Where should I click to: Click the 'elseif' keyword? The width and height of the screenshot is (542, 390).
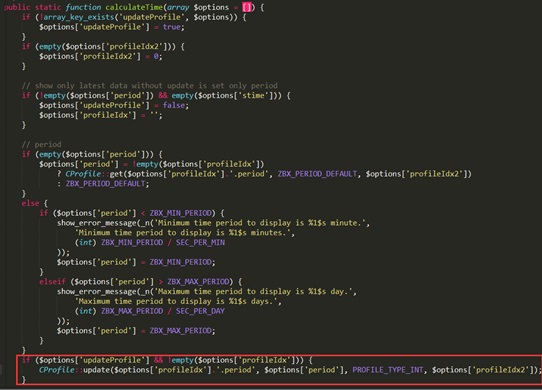52,281
